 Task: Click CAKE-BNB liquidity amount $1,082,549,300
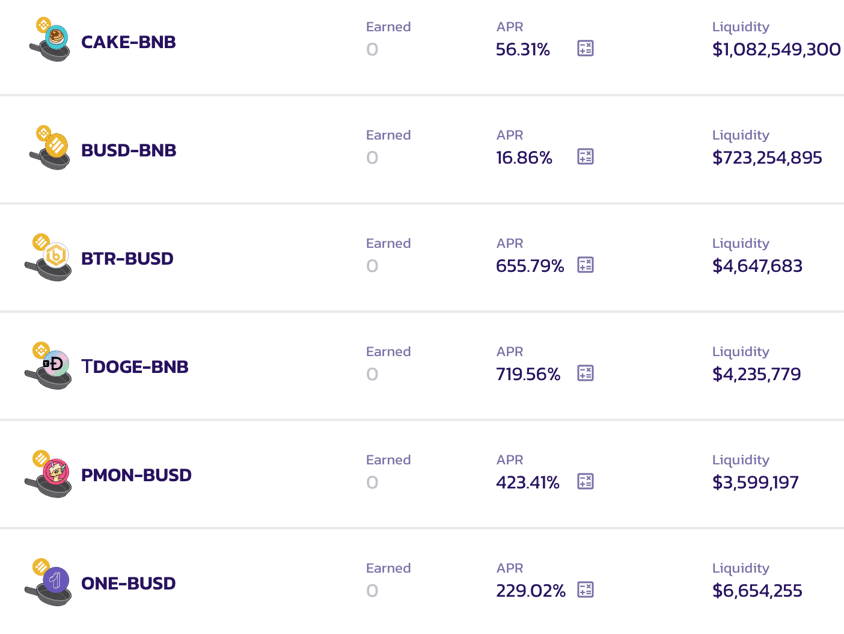pos(776,49)
